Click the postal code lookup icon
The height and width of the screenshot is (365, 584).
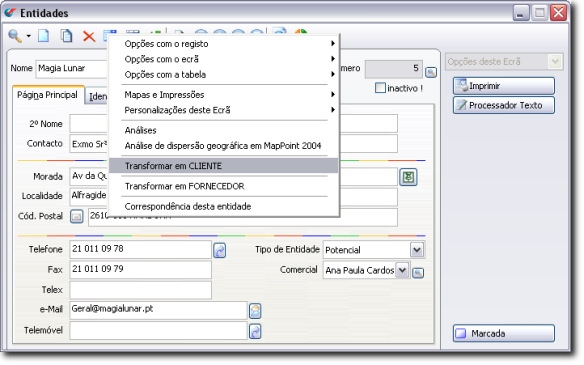point(77,216)
